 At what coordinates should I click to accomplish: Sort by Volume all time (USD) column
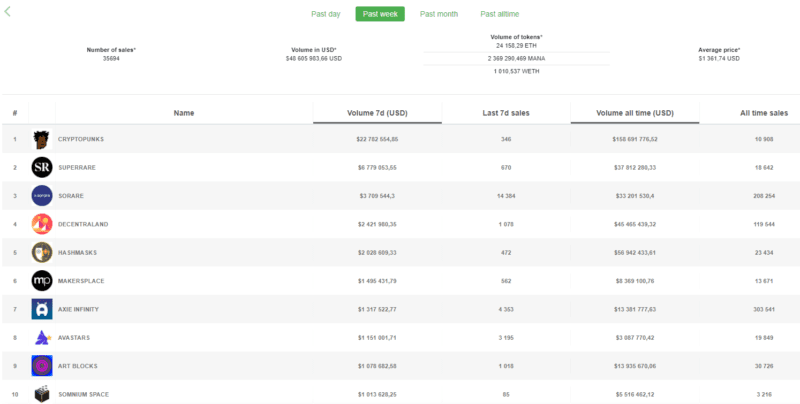[x=635, y=113]
